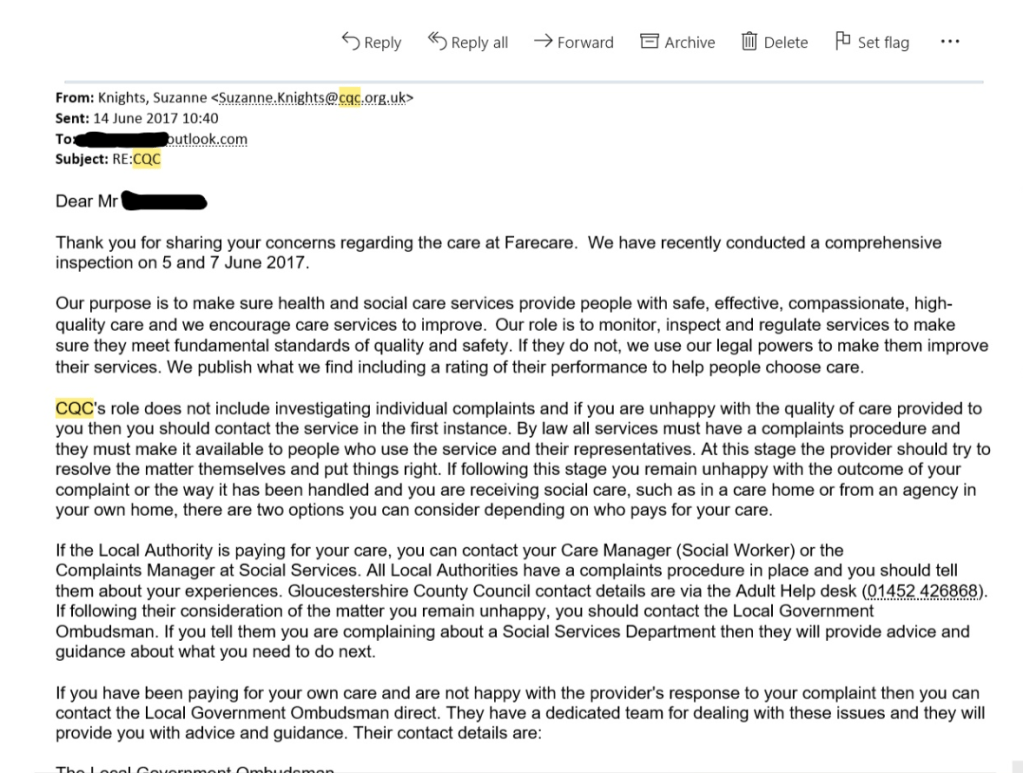Open the more actions ellipsis menu
This screenshot has height=773, width=1023.
(x=949, y=41)
